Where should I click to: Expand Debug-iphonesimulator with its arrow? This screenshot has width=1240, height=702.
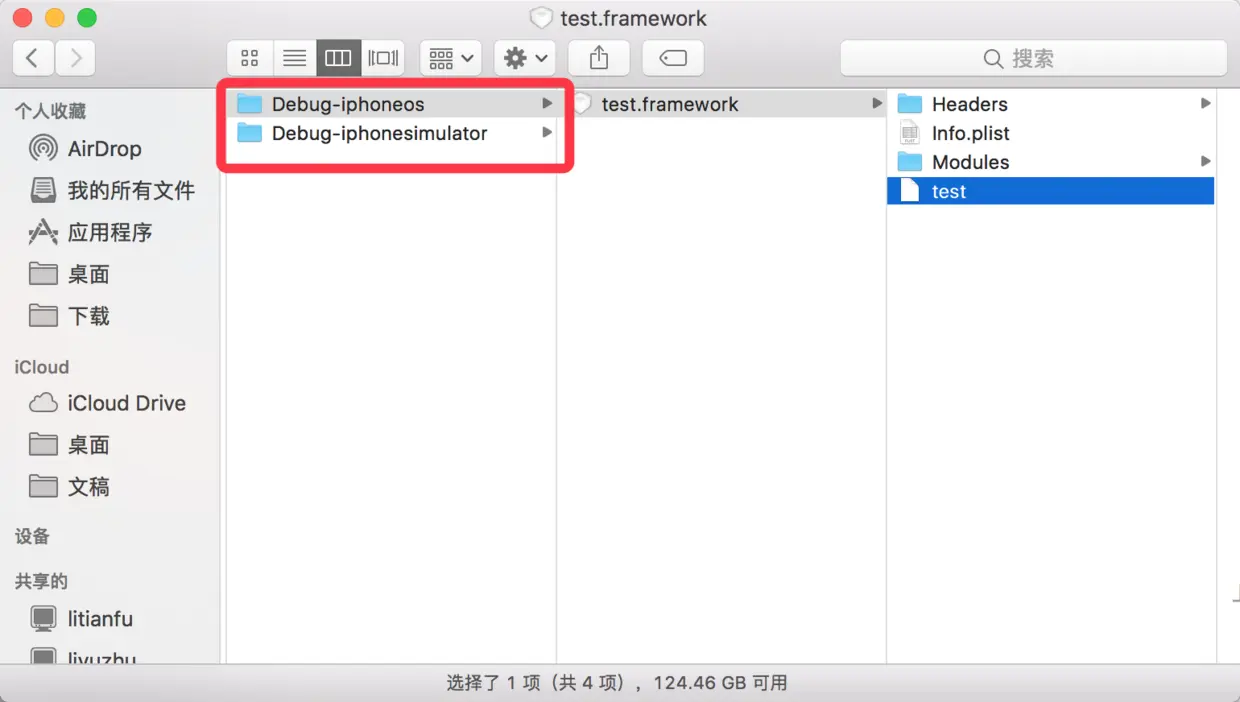coord(547,133)
